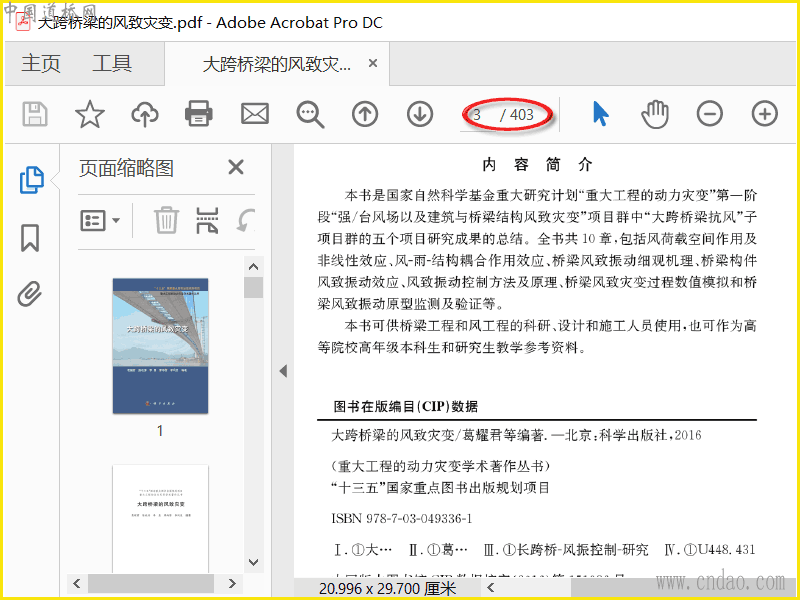
Task: Select the page 2 title thumbnail
Action: click(160, 518)
